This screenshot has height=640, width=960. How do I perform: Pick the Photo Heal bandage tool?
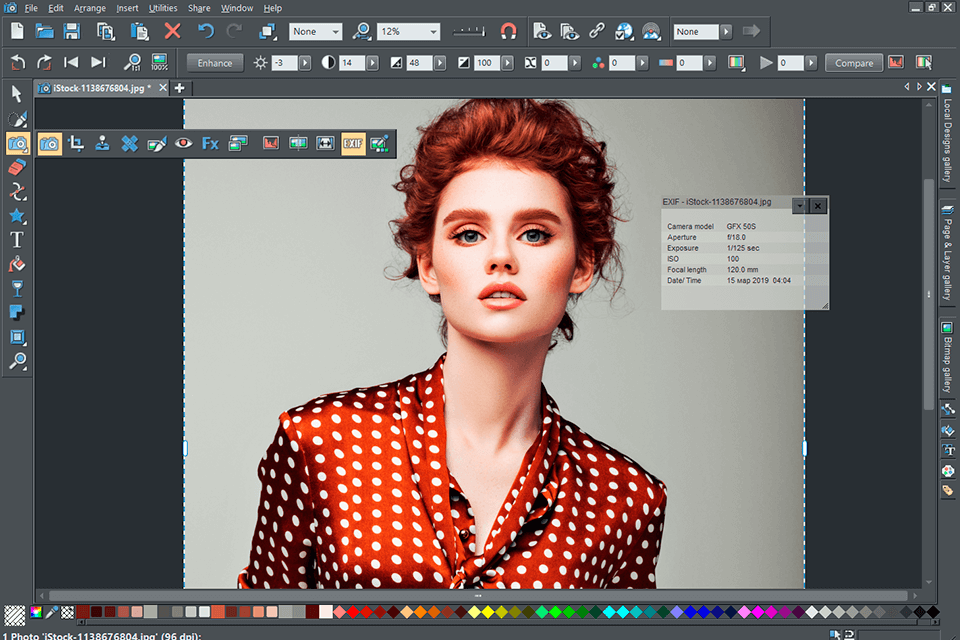tap(129, 144)
